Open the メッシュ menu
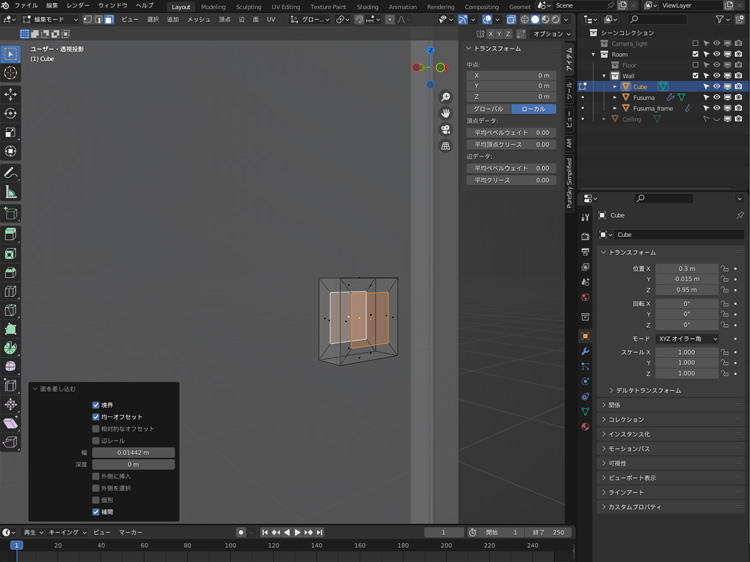 point(199,19)
